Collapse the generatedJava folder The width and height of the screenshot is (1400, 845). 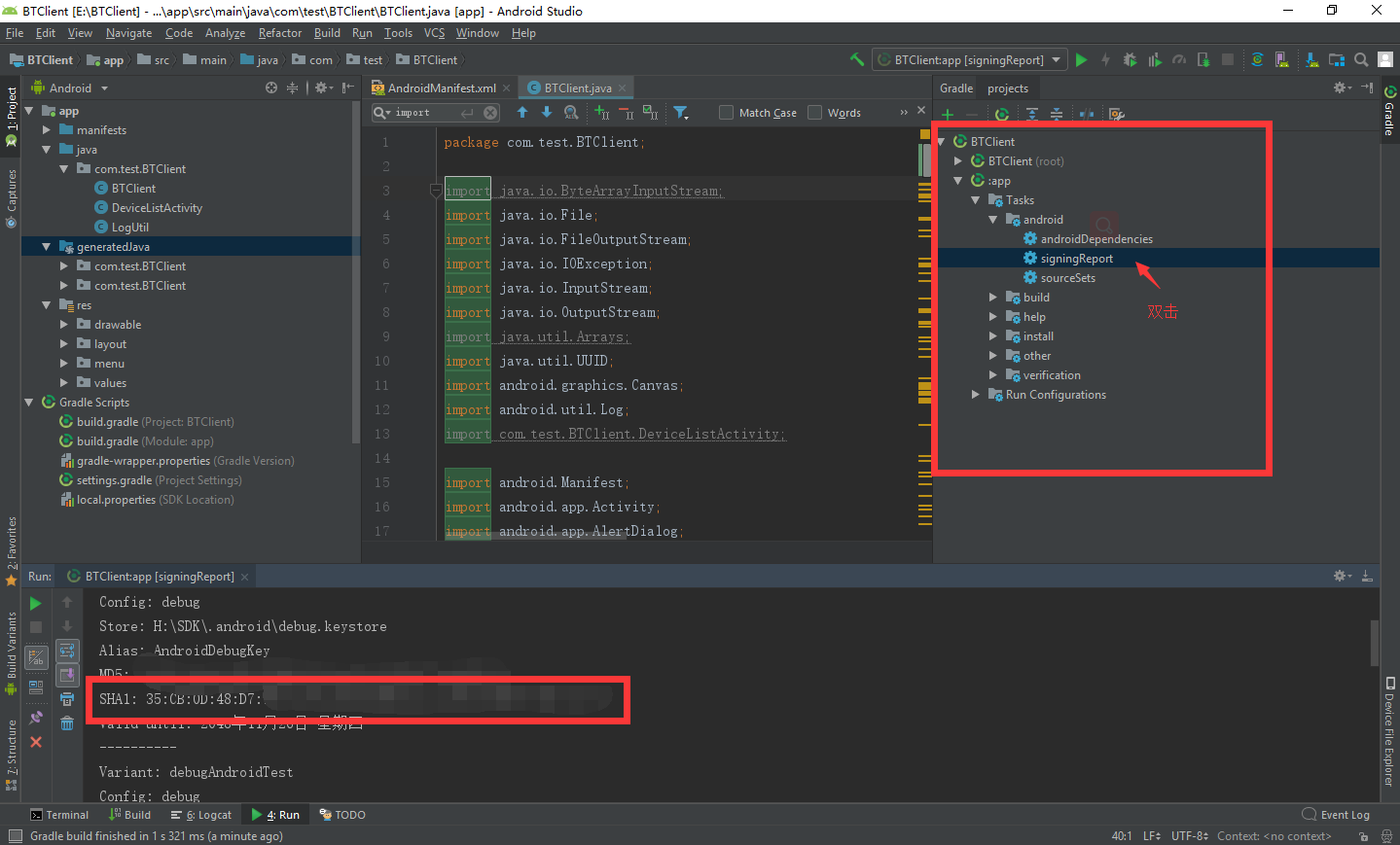tap(47, 247)
